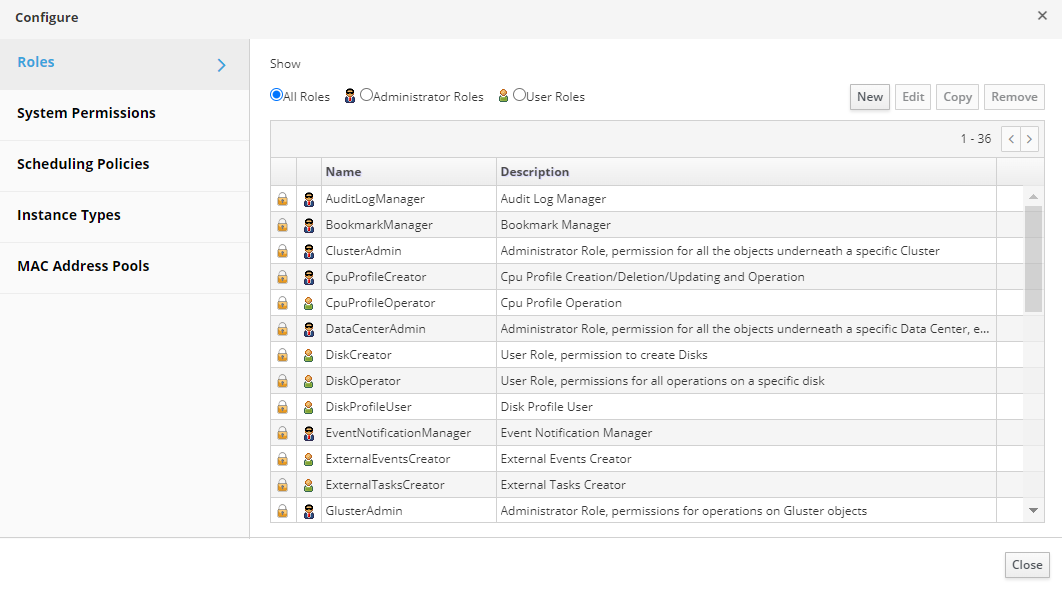Click the admin role icon beside ClusterAdmin
Image resolution: width=1062 pixels, height=592 pixels.
(309, 251)
